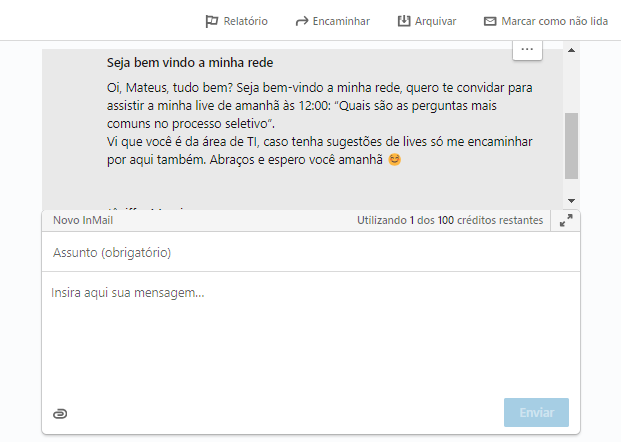This screenshot has height=442, width=621.
Task: Attach a file with the paperclip icon
Action: [x=60, y=413]
